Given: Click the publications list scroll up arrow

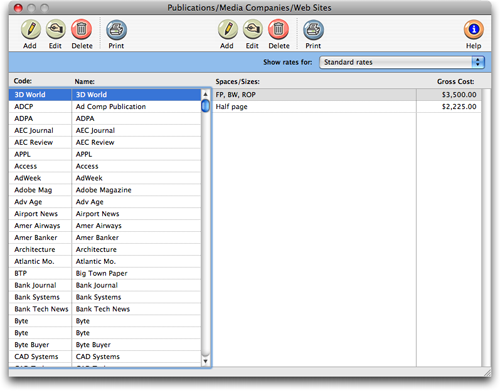Looking at the screenshot, I should point(205,94).
